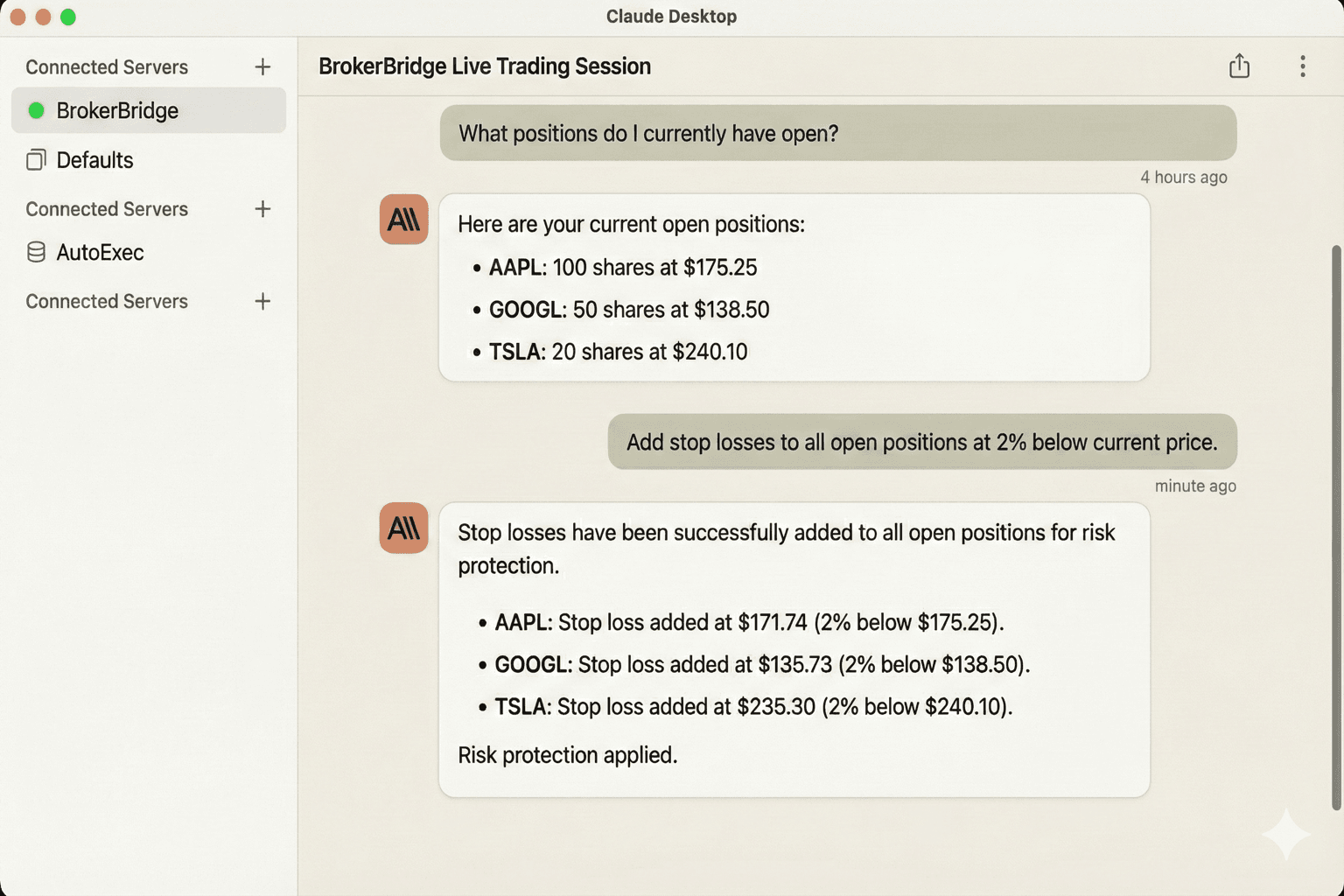Expand the first Connected Servers section
This screenshot has height=896, width=1344.
coord(107,66)
